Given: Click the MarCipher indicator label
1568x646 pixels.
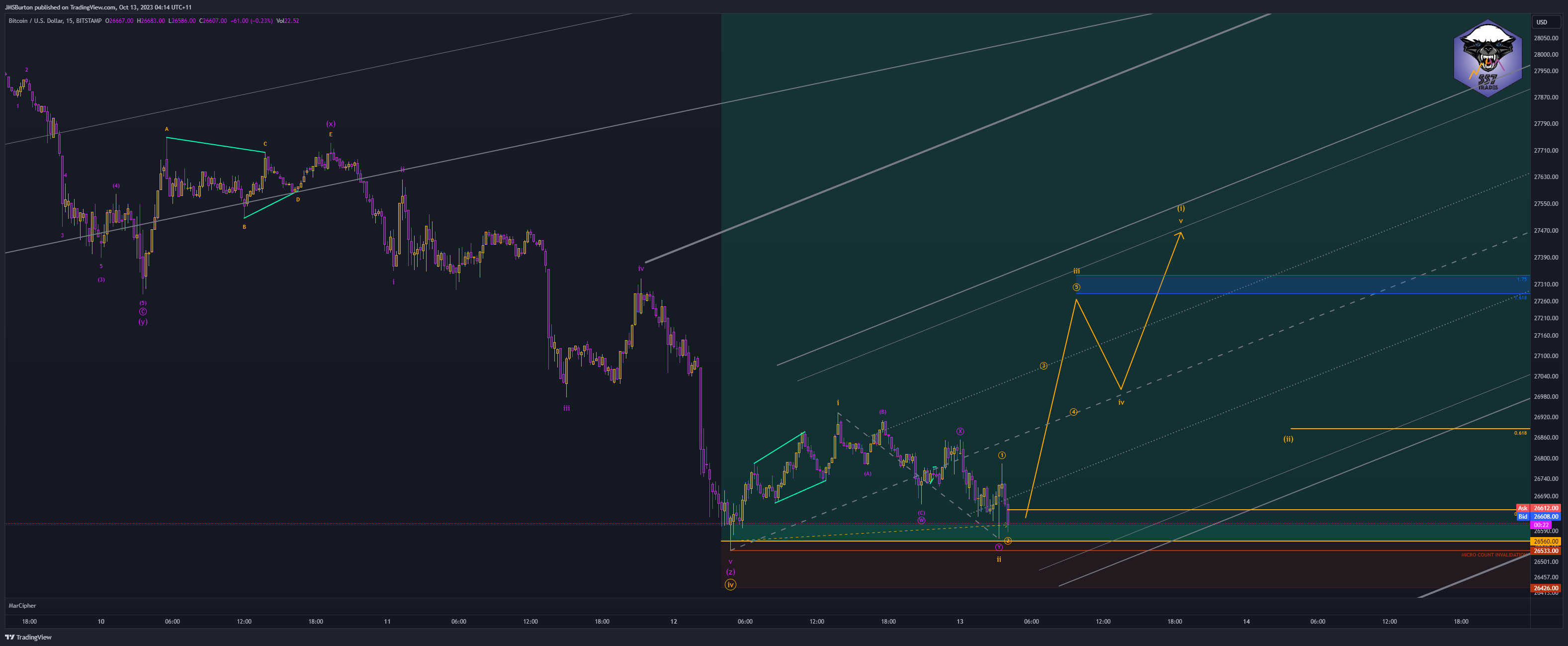Looking at the screenshot, I should [22, 606].
